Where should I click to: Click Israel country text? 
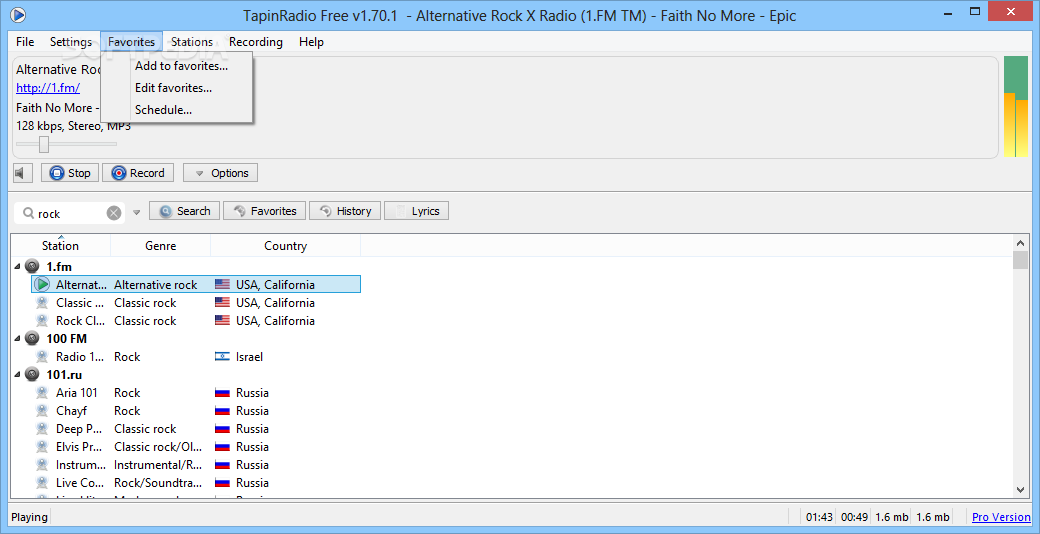coord(249,357)
